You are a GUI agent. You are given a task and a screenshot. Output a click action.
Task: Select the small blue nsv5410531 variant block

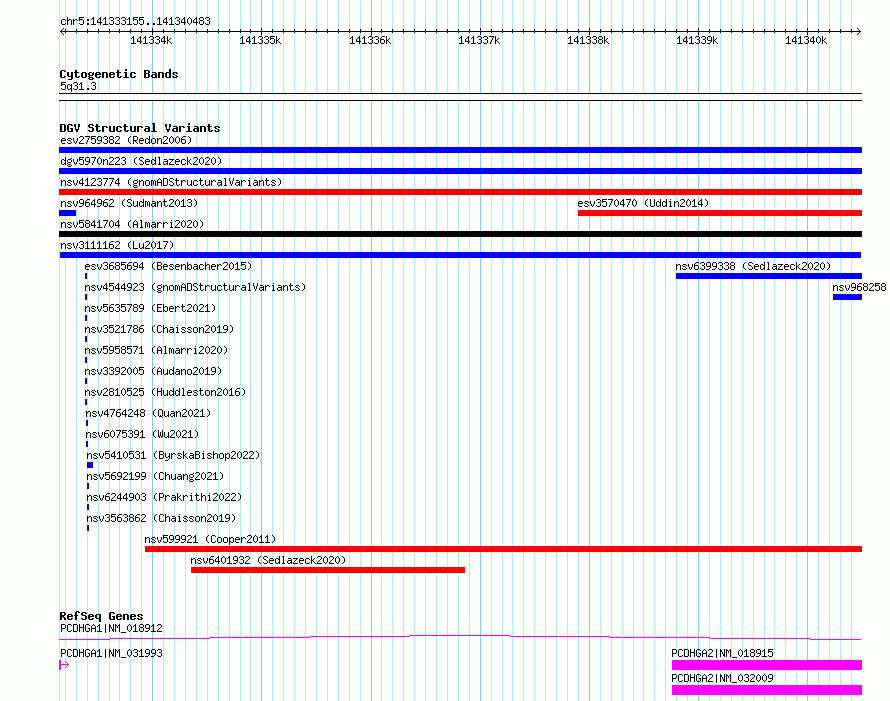pyautogui.click(x=90, y=465)
